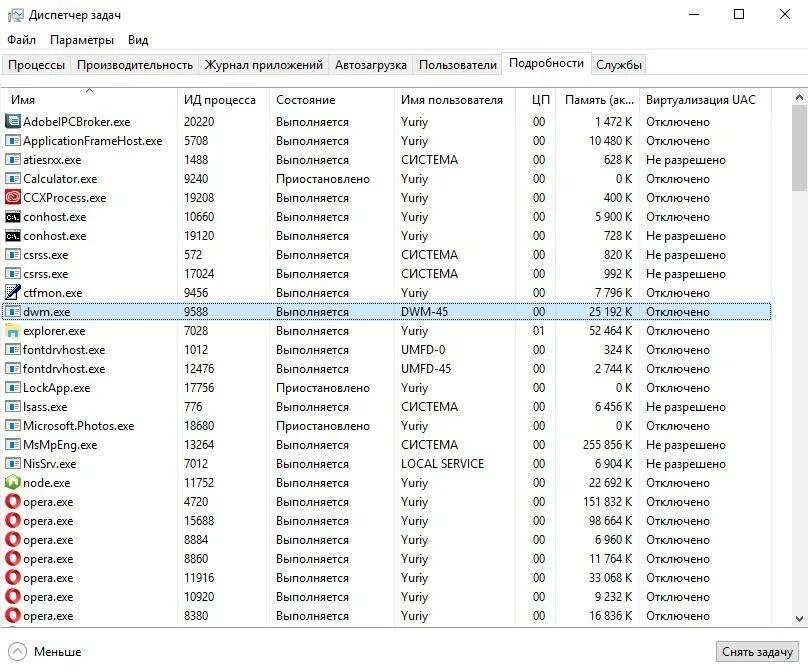Click the dwm.exe process icon
The width and height of the screenshot is (808, 672).
coord(12,311)
